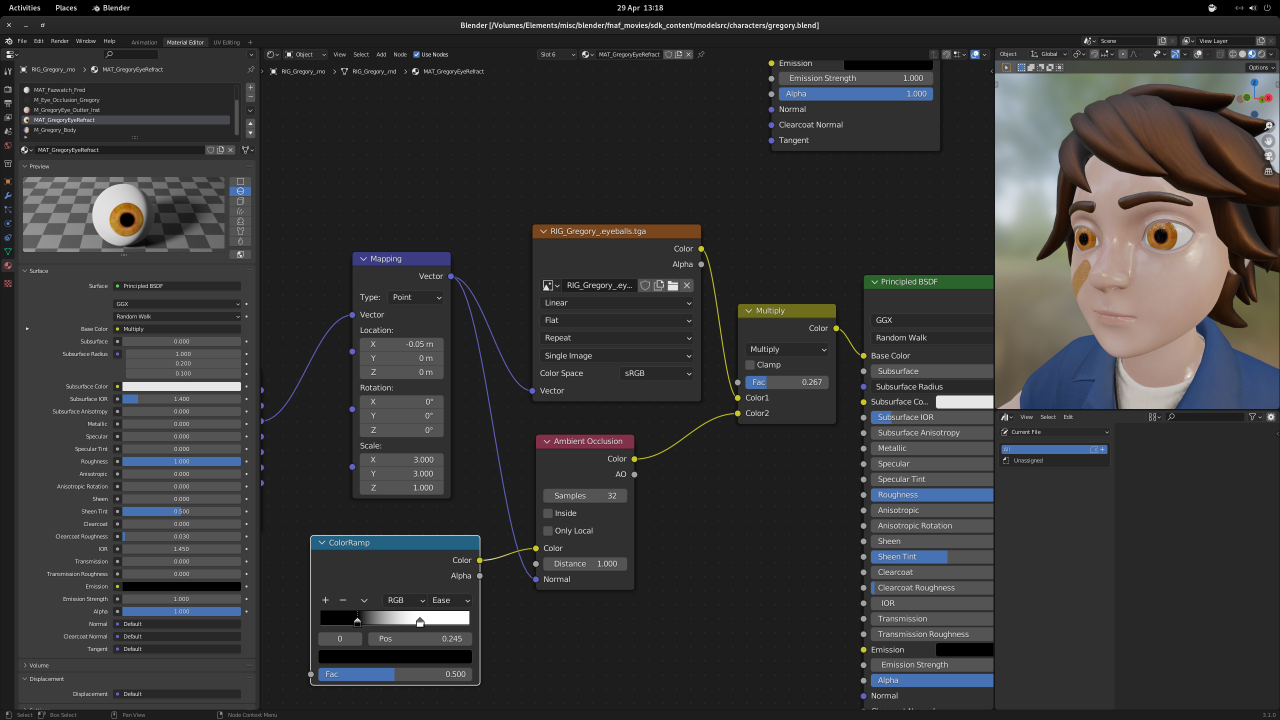
Task: Open the Node menu in node editor
Action: (x=400, y=54)
